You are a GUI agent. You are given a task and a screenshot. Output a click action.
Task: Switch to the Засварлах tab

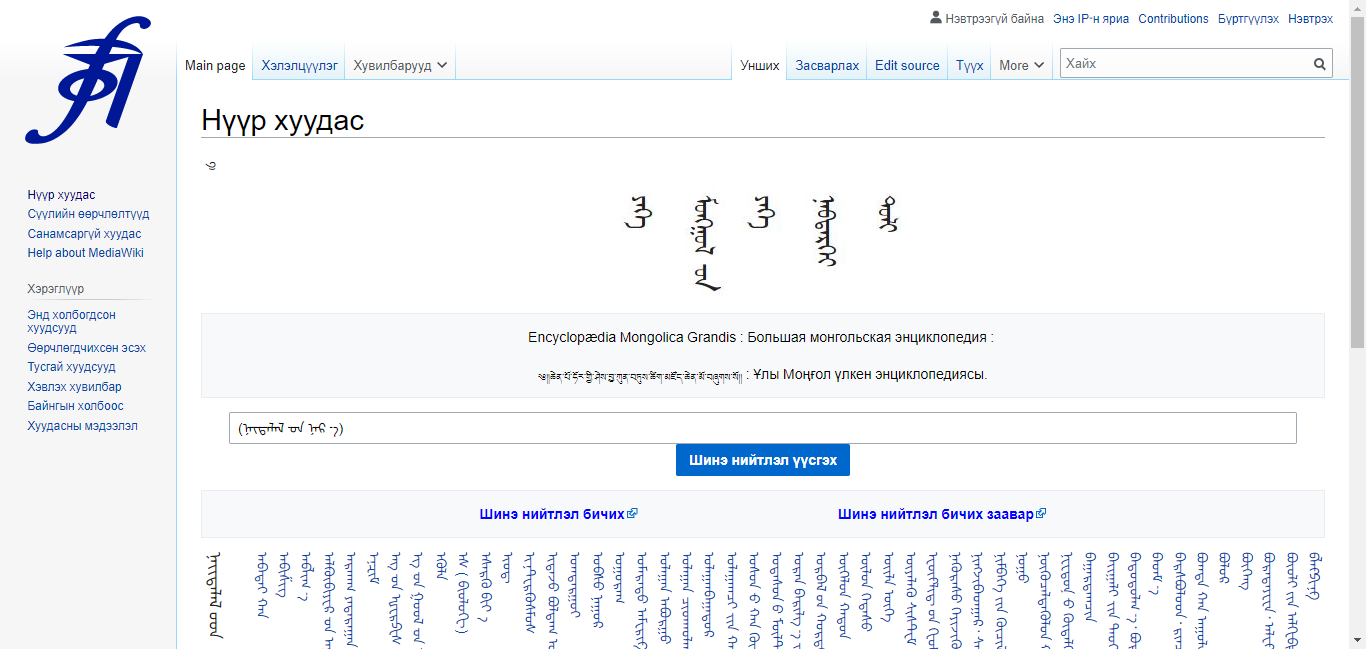(x=826, y=65)
